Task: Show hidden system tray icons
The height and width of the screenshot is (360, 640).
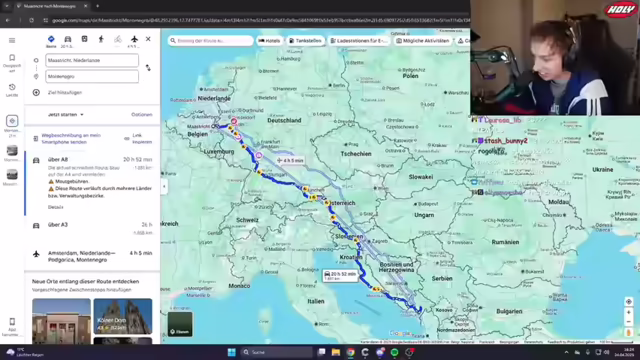Action: tap(566, 352)
